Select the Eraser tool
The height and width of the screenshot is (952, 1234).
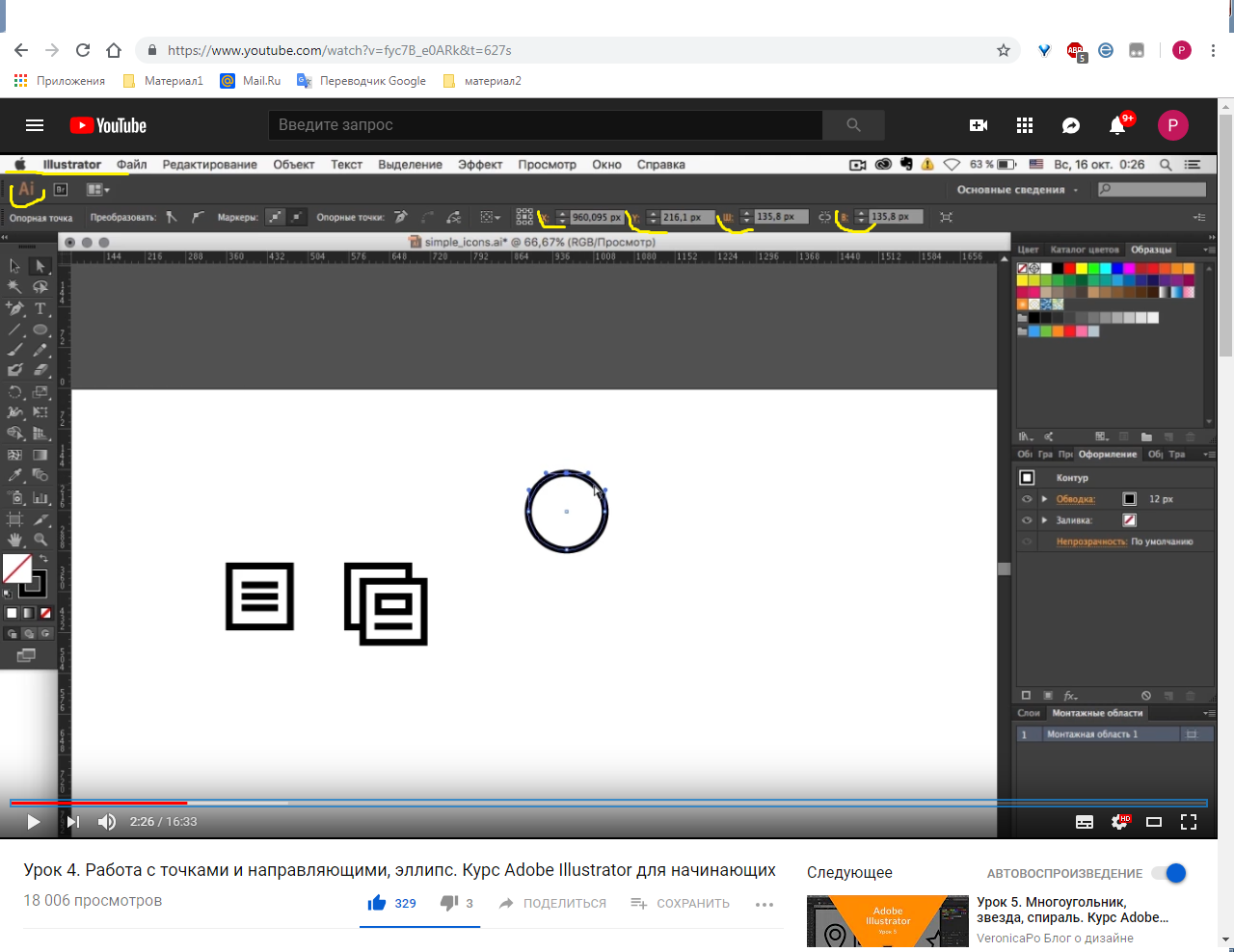coord(40,370)
